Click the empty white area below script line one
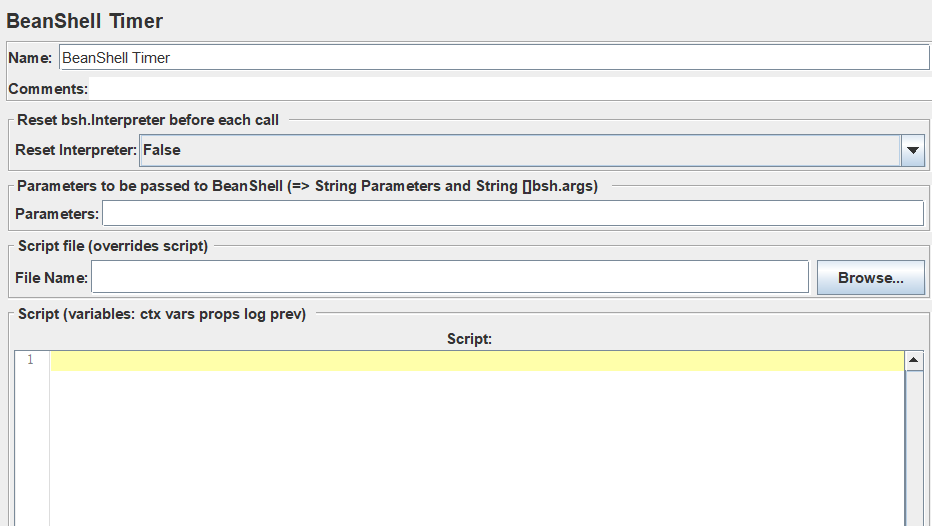The height and width of the screenshot is (526, 932). [x=477, y=448]
